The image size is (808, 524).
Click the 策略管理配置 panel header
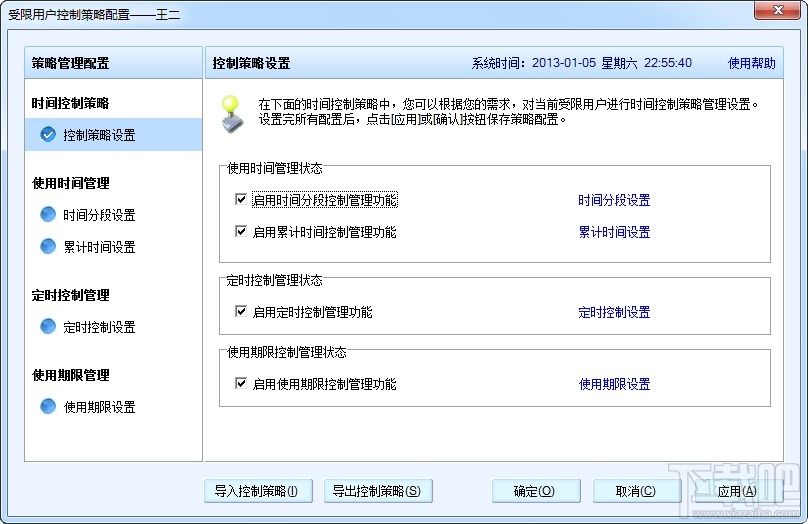(113, 63)
